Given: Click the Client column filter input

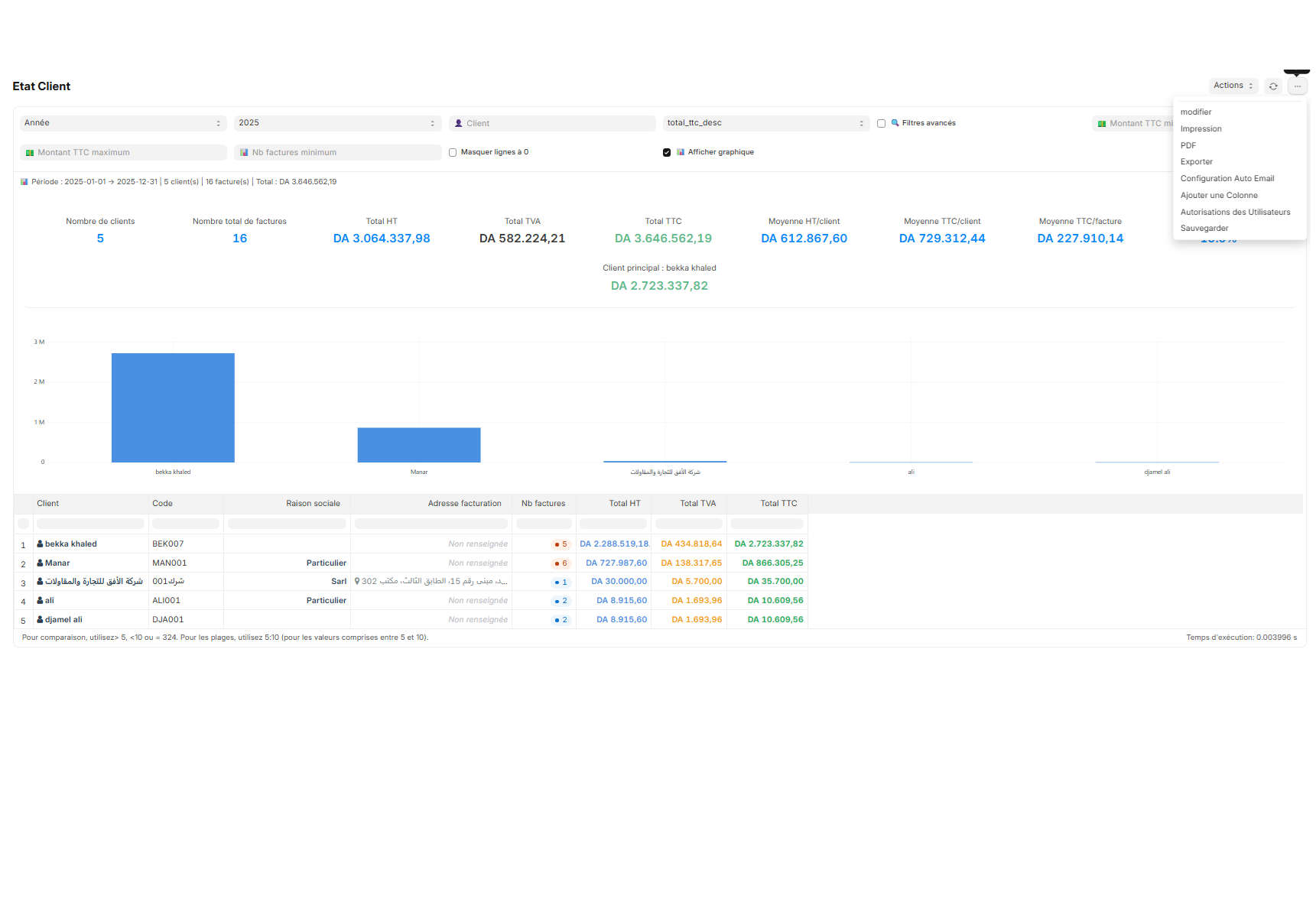Looking at the screenshot, I should (89, 523).
